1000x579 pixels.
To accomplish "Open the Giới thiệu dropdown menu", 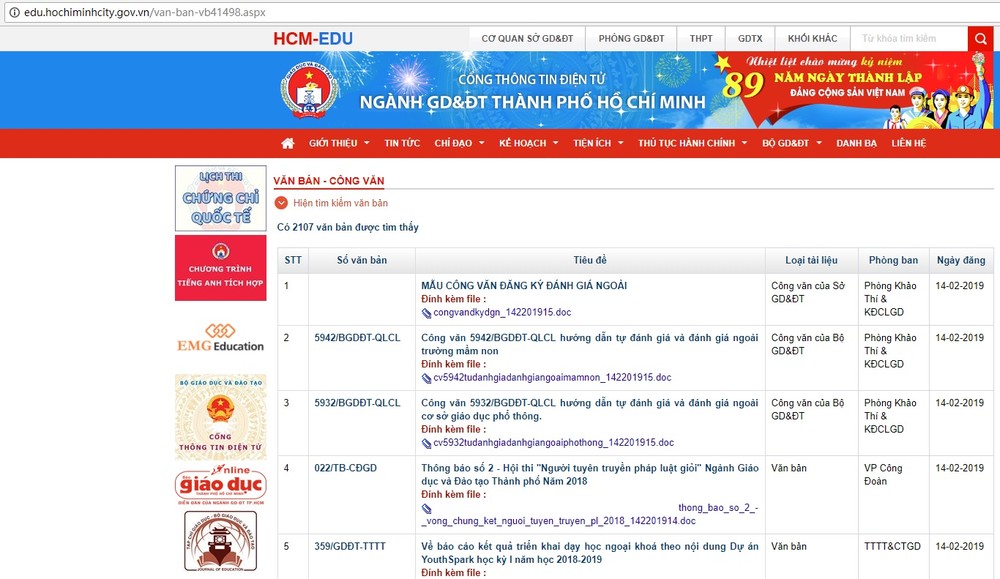I will coord(338,143).
